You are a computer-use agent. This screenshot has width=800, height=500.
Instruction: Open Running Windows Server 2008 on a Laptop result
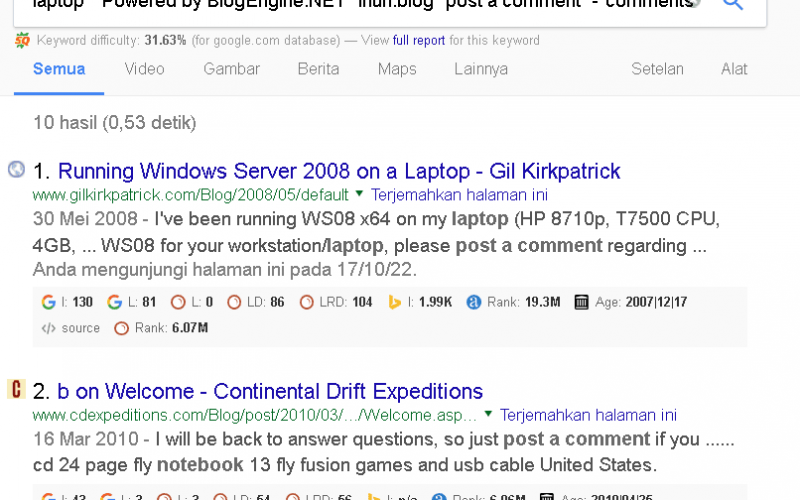339,171
